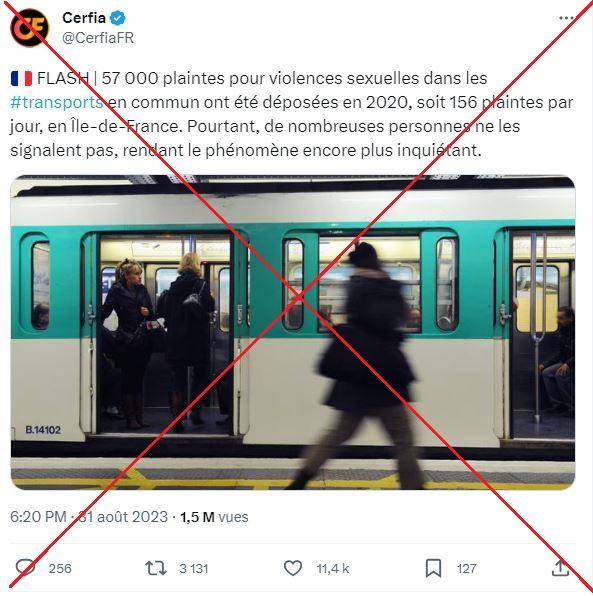The height and width of the screenshot is (596, 593).
Task: Bookmark the tweet with bookmark icon
Action: [x=433, y=568]
